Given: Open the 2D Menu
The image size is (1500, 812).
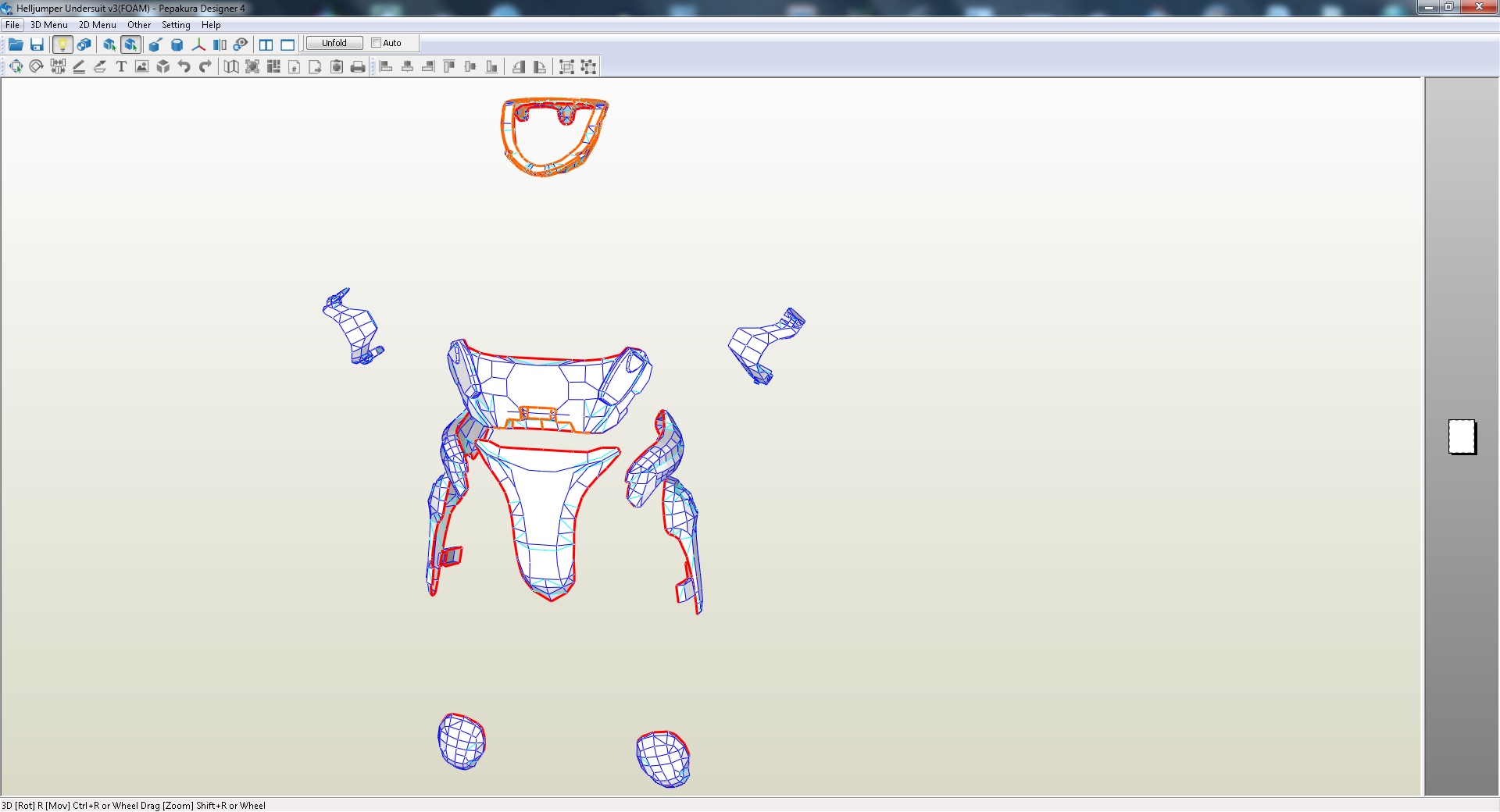Looking at the screenshot, I should (x=98, y=25).
